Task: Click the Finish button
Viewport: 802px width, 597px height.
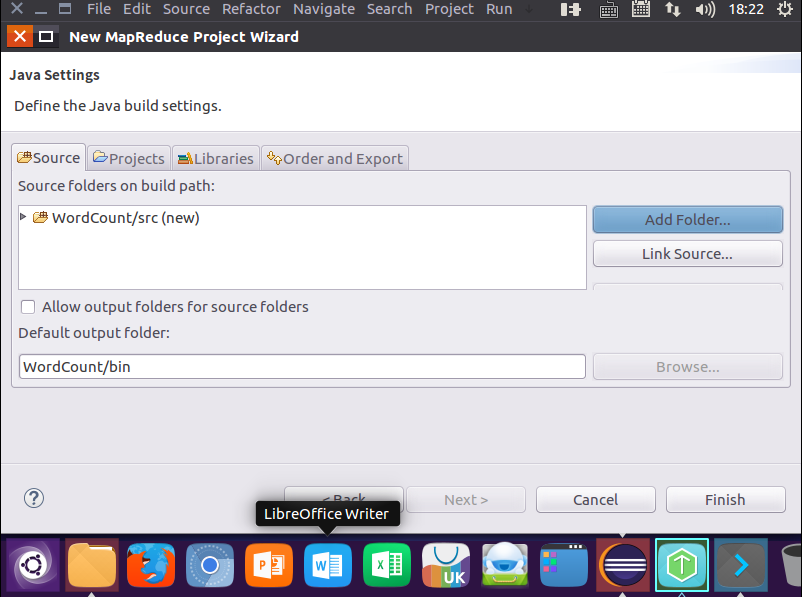Action: click(725, 499)
